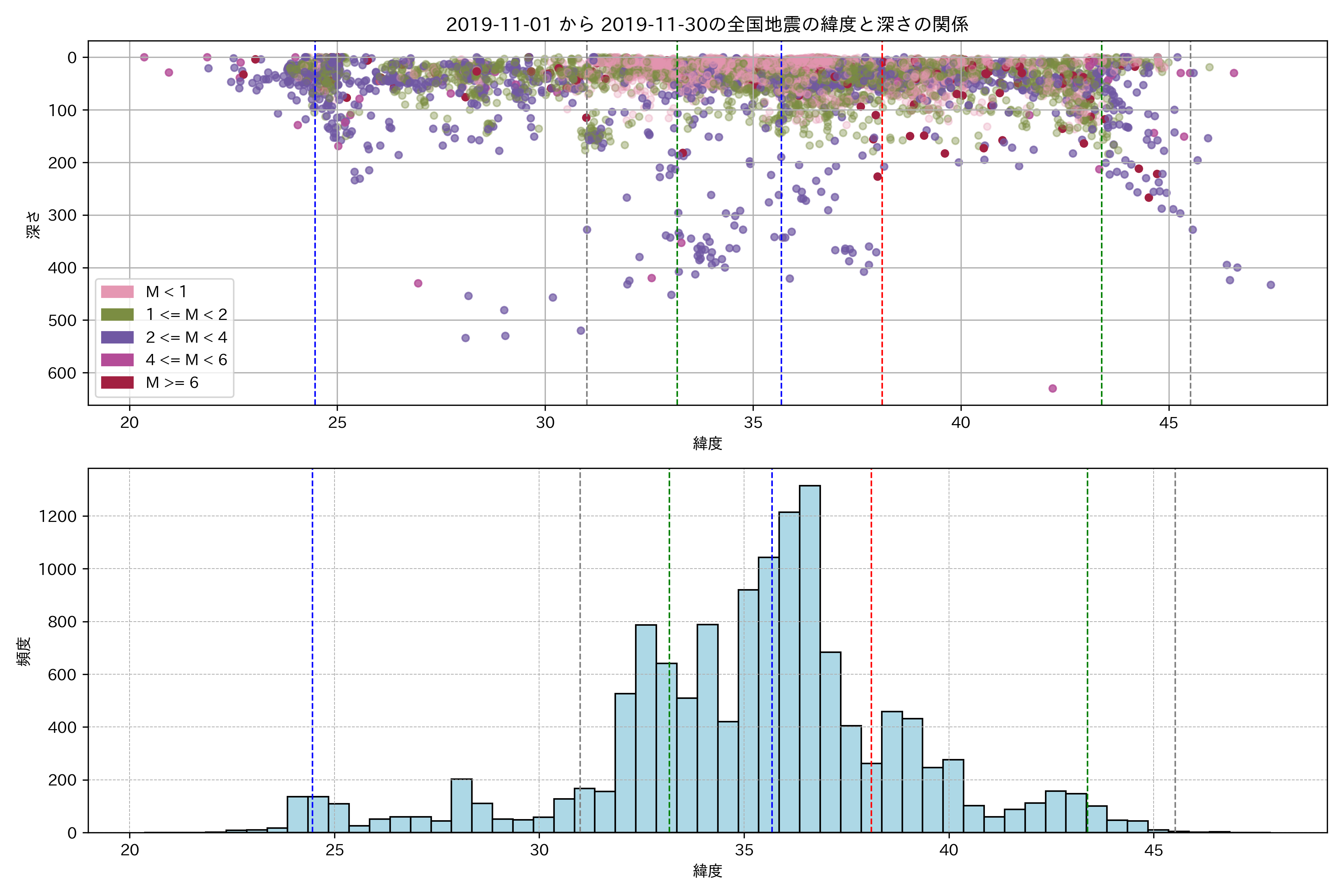1344x896 pixels.
Task: Click the magenta 4 <= M < 6 legend swatch
Action: 117,360
